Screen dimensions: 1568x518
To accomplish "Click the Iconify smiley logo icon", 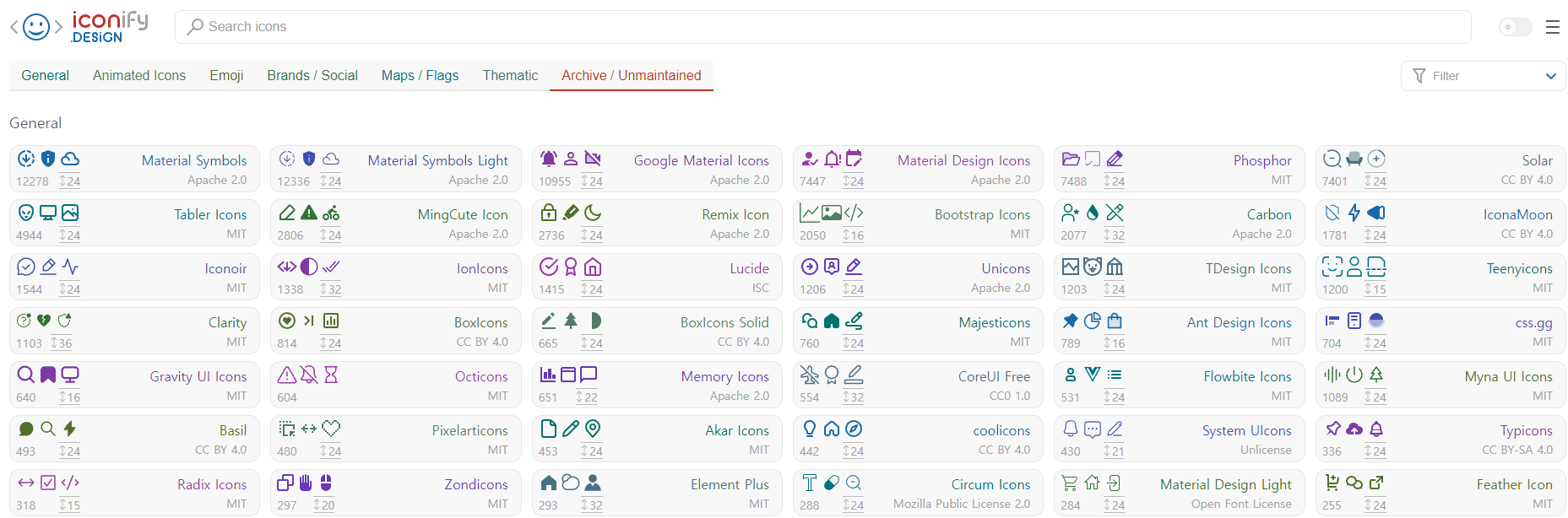I will pyautogui.click(x=36, y=27).
